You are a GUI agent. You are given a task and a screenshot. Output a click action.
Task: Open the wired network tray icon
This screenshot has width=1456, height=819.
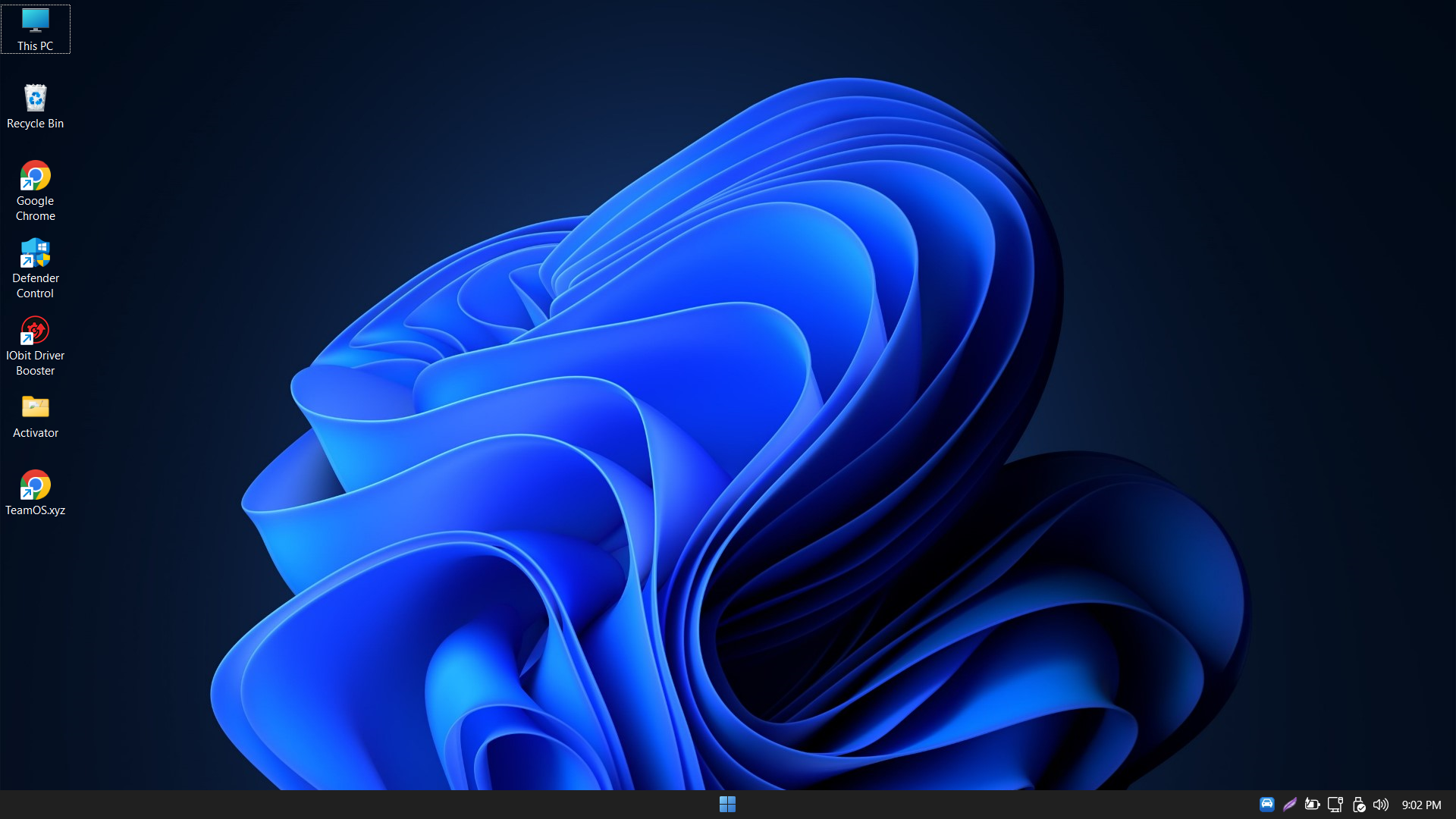click(1335, 805)
